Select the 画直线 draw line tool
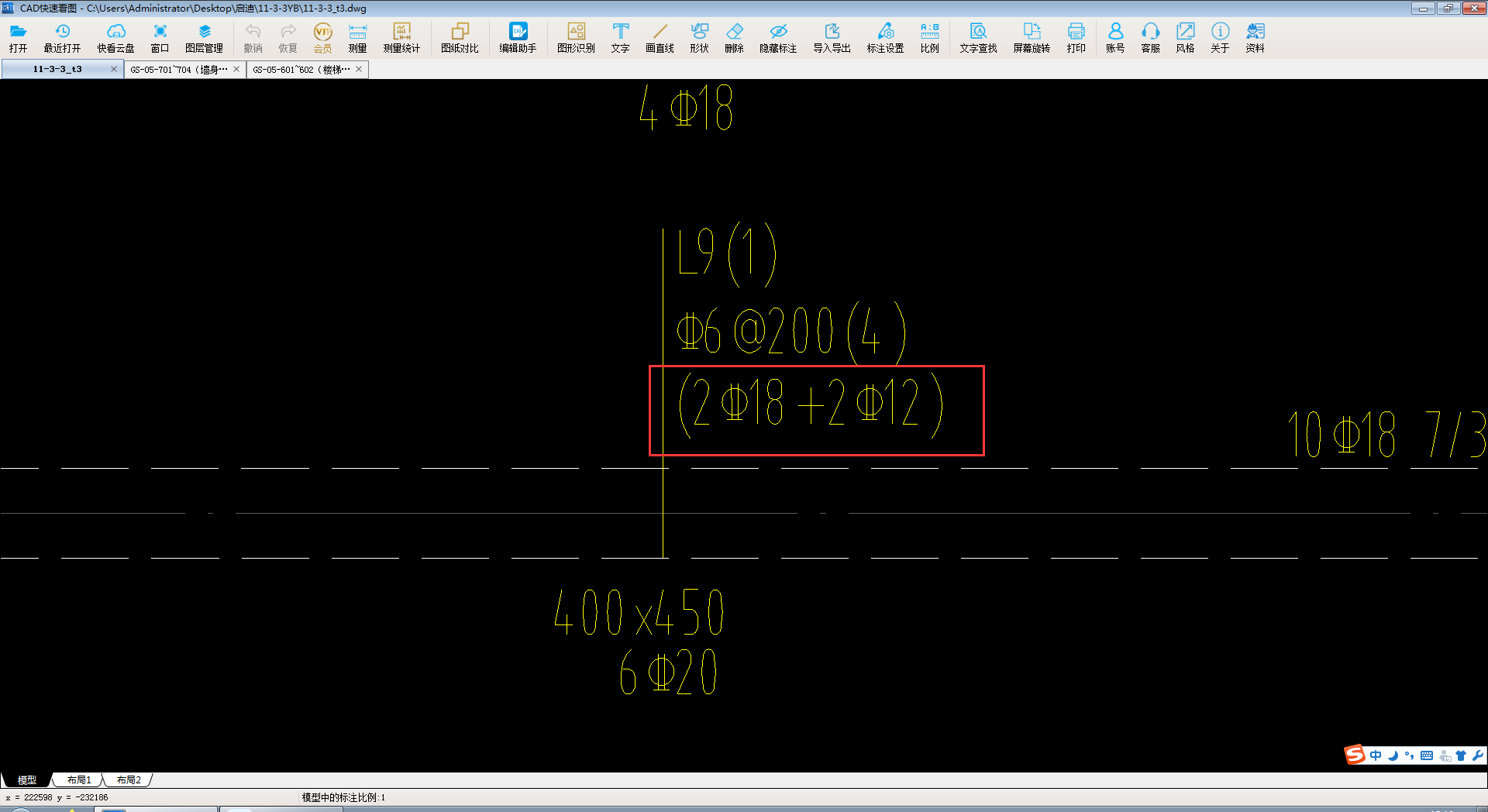Screen dimensions: 1488x812 (x=660, y=37)
